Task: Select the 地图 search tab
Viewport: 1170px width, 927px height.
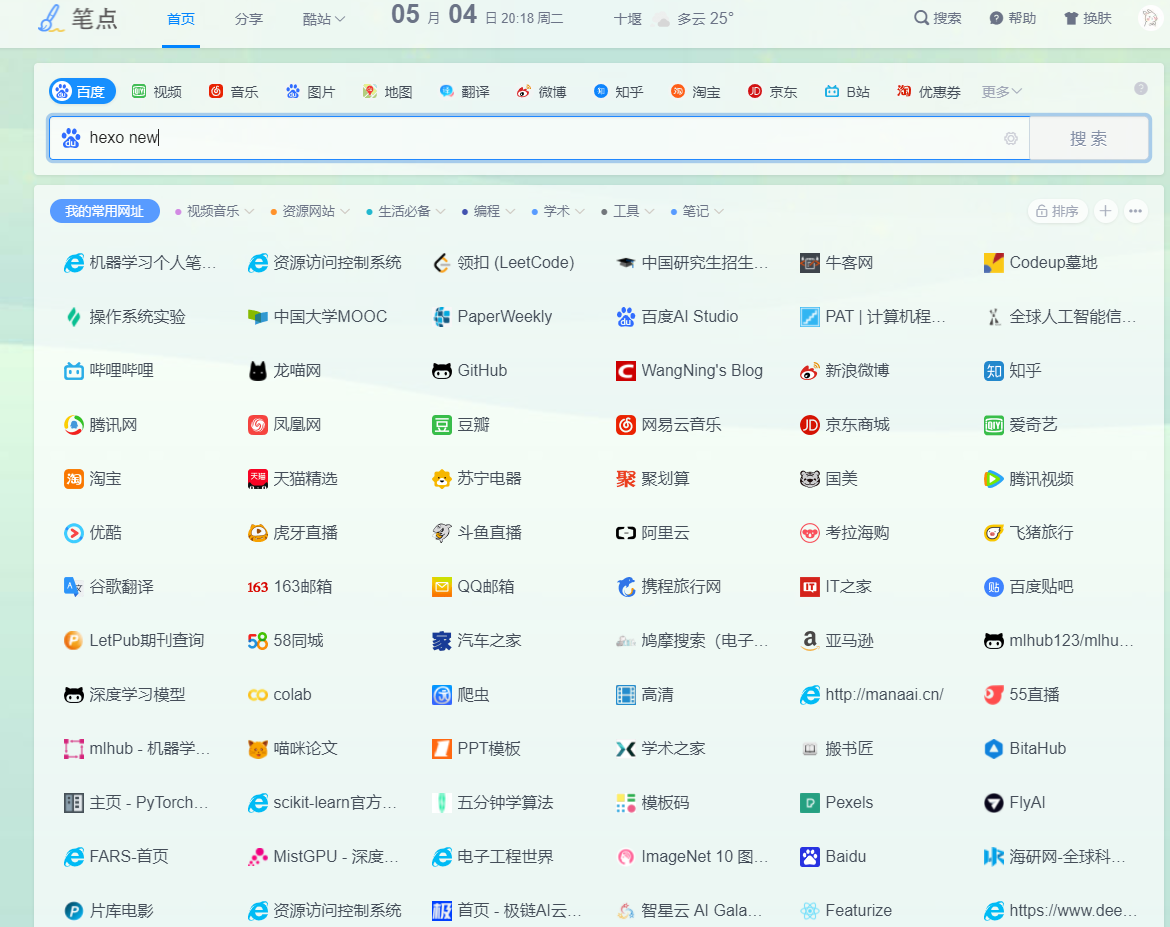Action: point(387,92)
